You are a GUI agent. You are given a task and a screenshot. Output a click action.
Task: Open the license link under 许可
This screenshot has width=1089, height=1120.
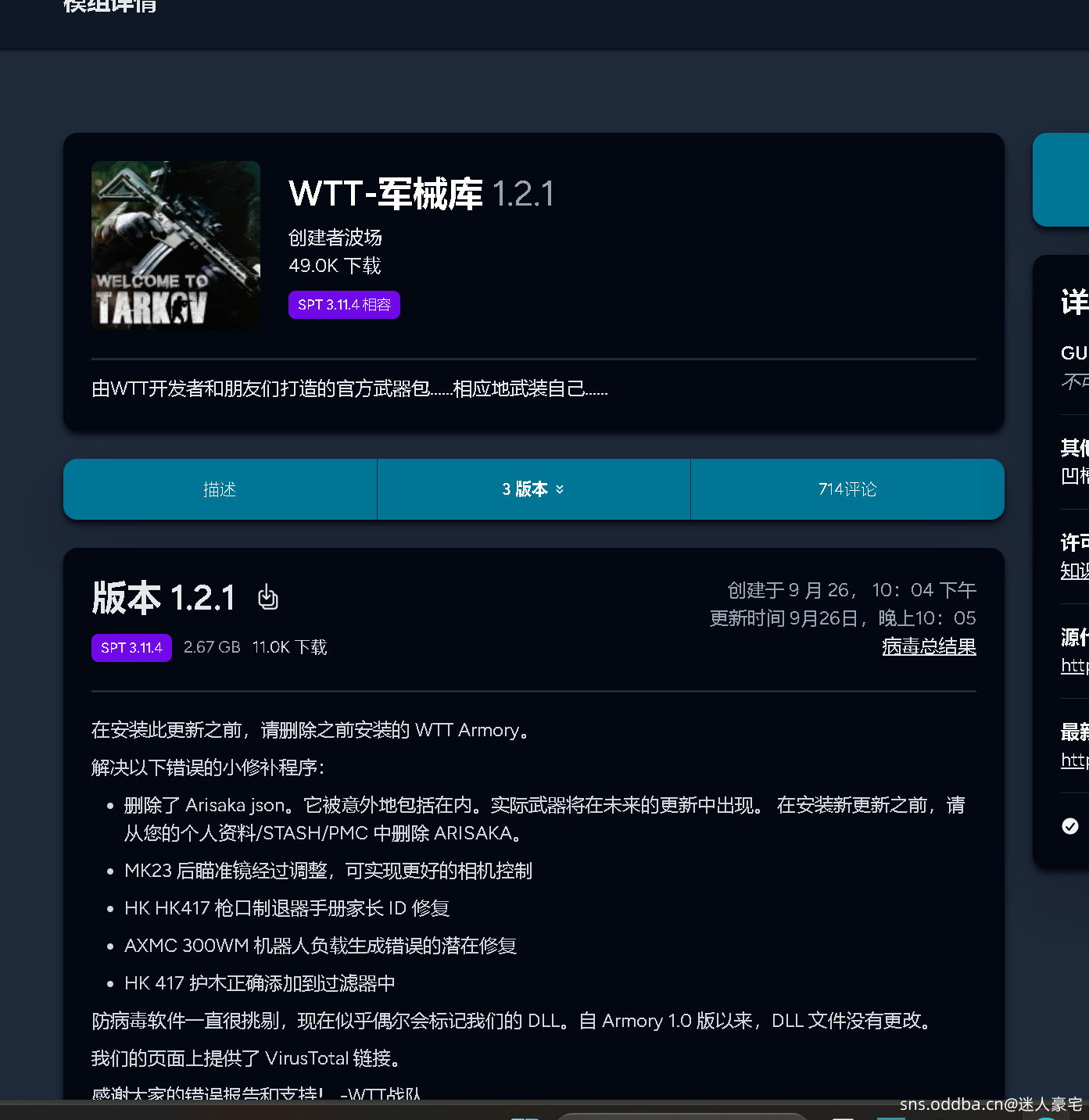point(1075,571)
